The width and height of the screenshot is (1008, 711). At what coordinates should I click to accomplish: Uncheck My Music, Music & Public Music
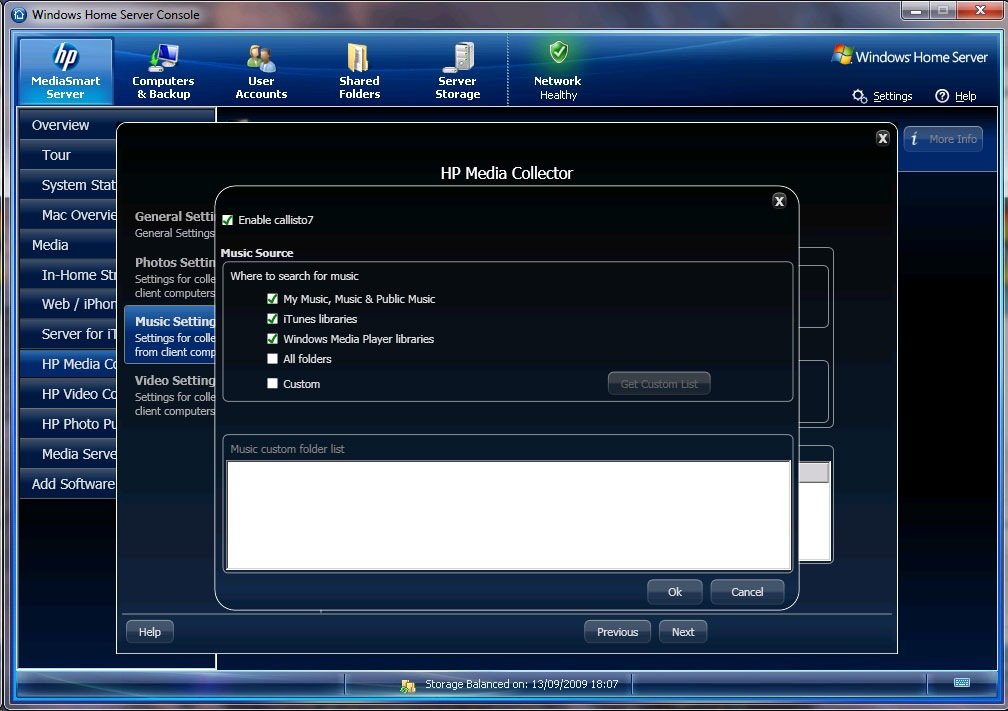pyautogui.click(x=273, y=299)
